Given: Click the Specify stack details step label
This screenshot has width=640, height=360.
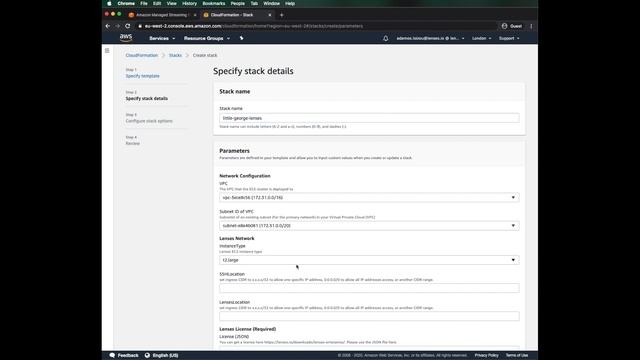Looking at the screenshot, I should (x=147, y=98).
